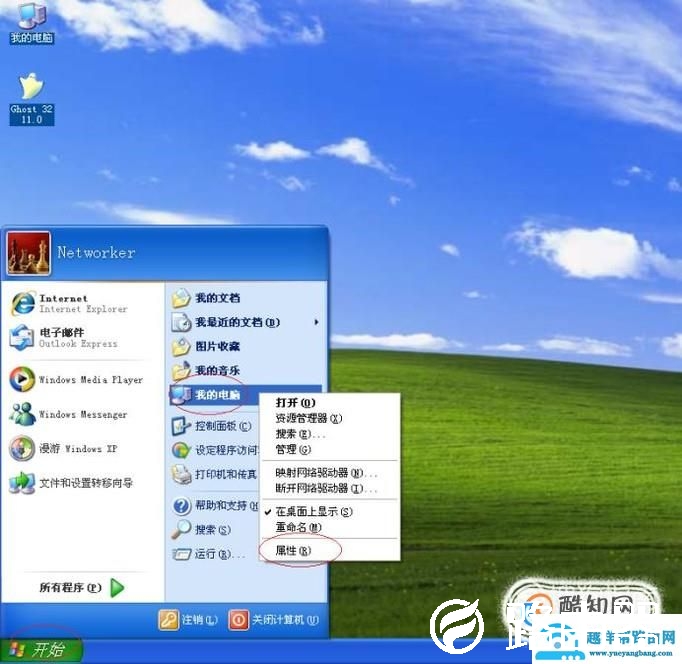Open the 图片收藏 folder
Viewport: 682px width, 664px height.
coord(206,347)
